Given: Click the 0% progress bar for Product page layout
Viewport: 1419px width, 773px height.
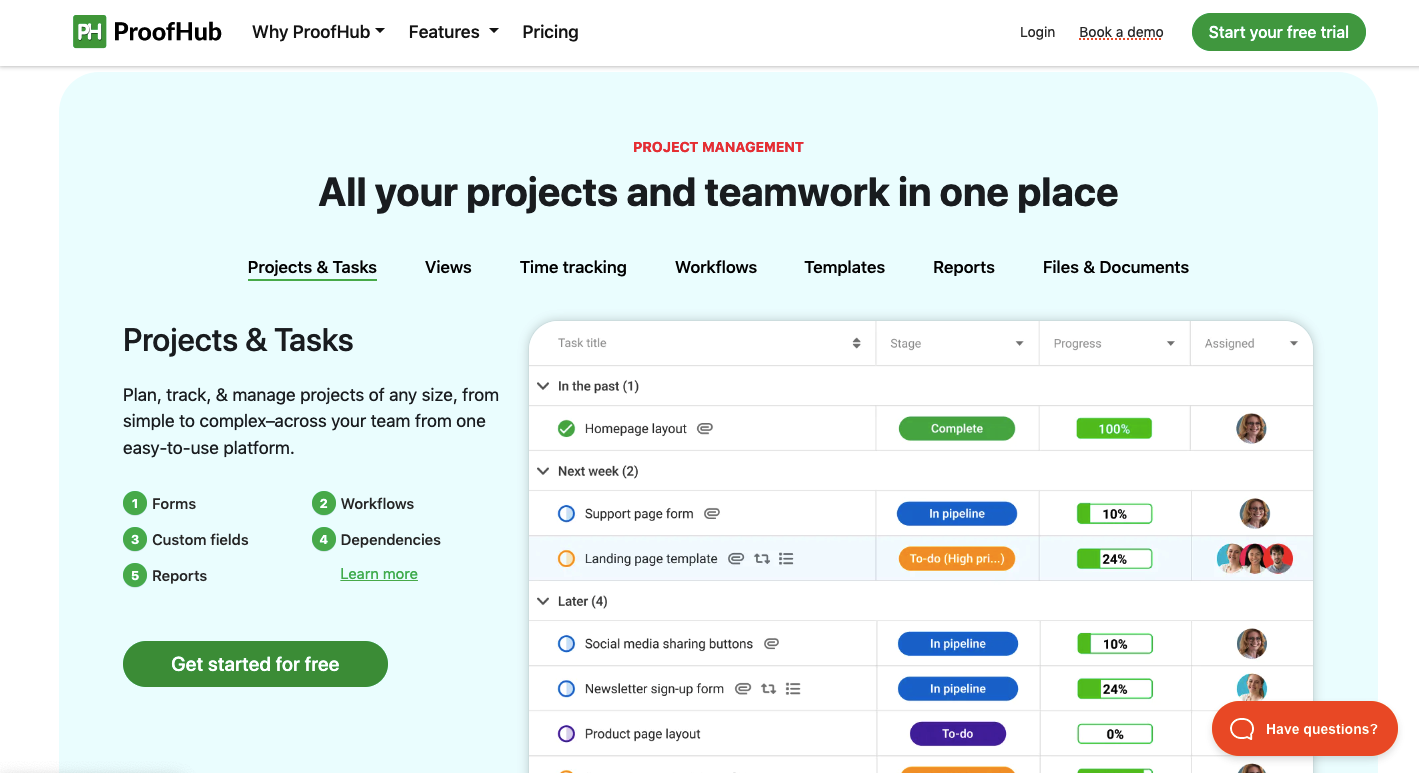Looking at the screenshot, I should click(1114, 734).
